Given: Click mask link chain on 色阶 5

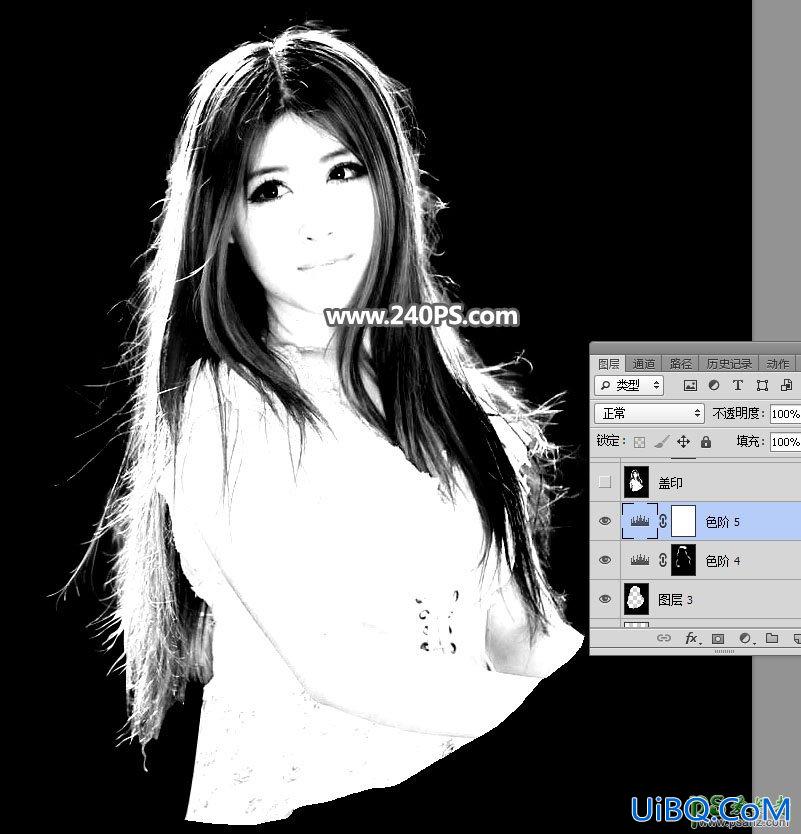Looking at the screenshot, I should pos(663,521).
